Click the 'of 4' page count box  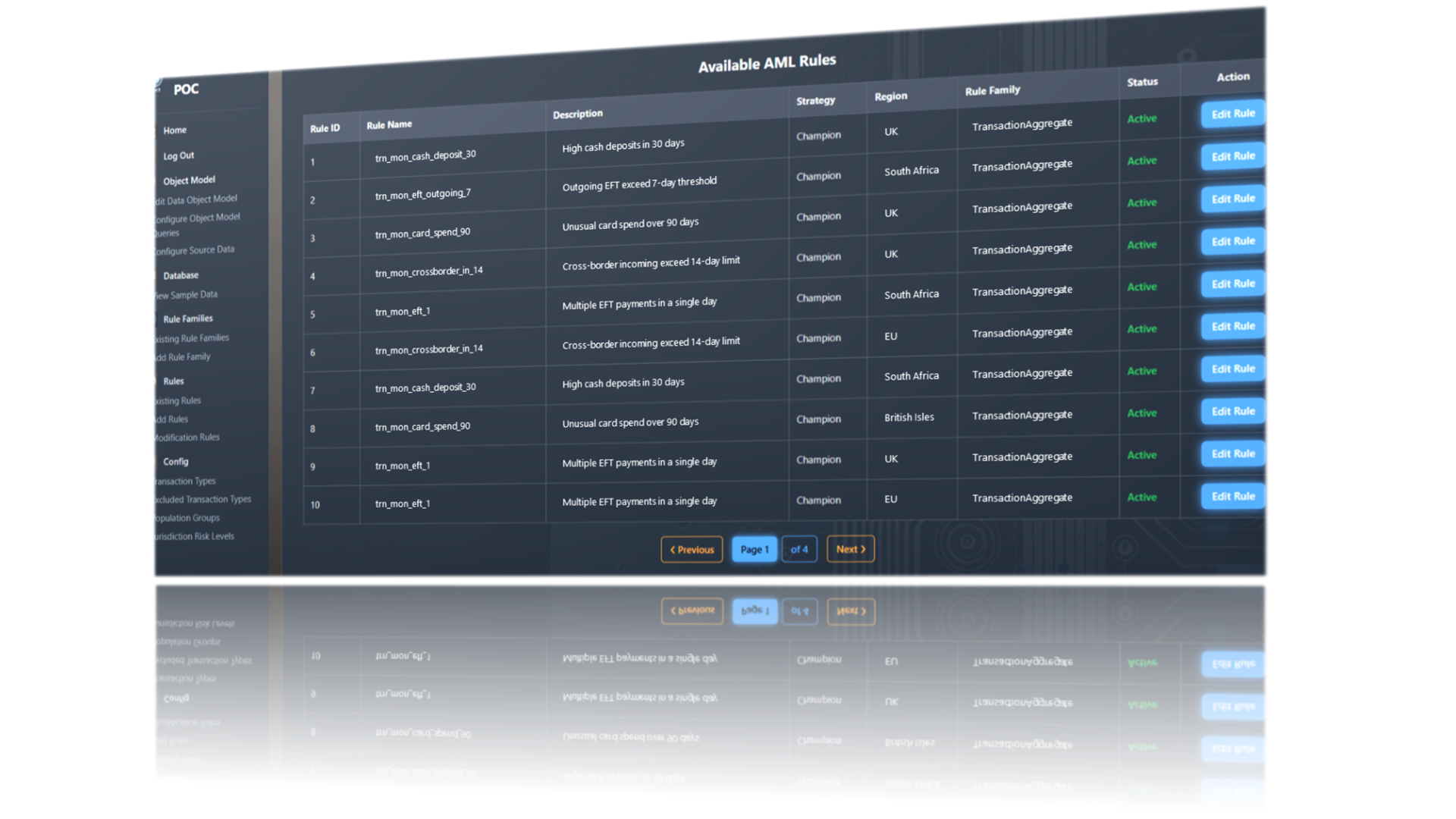[799, 550]
